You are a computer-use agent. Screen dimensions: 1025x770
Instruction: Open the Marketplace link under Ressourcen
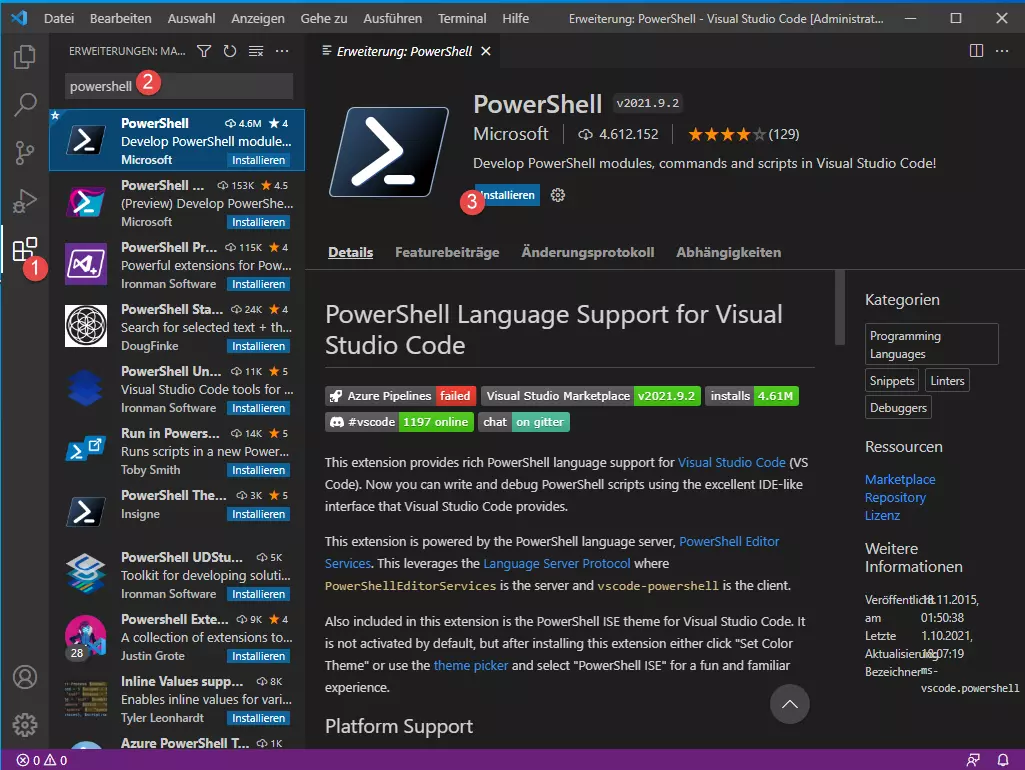(900, 479)
